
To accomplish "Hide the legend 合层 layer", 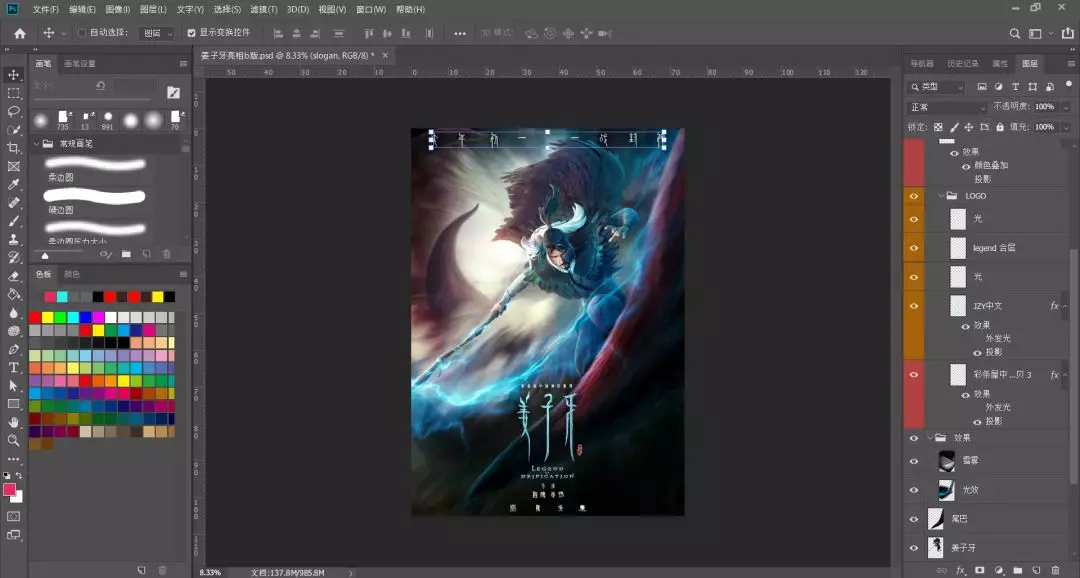I will pyautogui.click(x=913, y=247).
